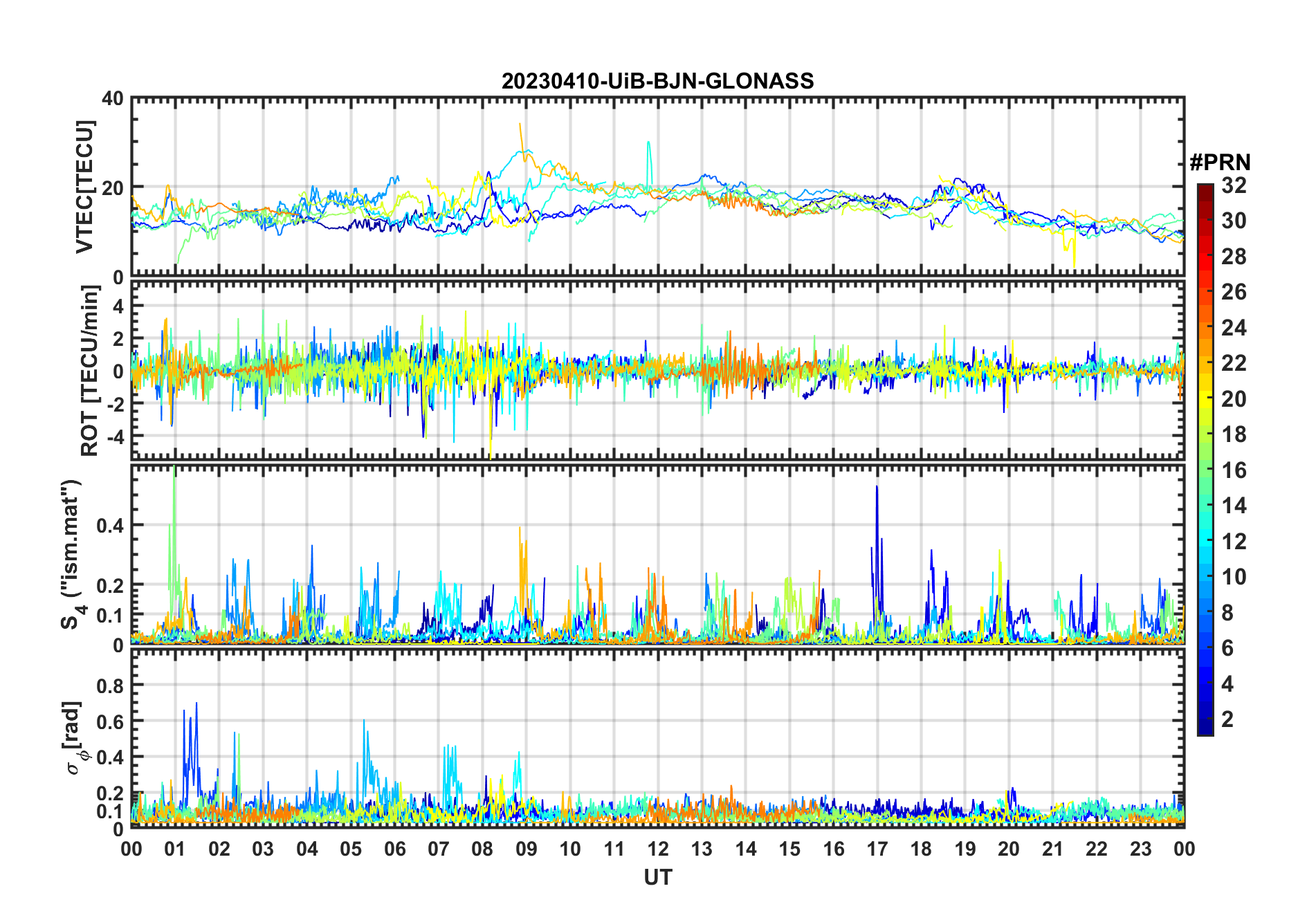Image resolution: width=1316 pixels, height=920 pixels.
Task: Click VTEC axis tick label 40
Action: click(113, 99)
